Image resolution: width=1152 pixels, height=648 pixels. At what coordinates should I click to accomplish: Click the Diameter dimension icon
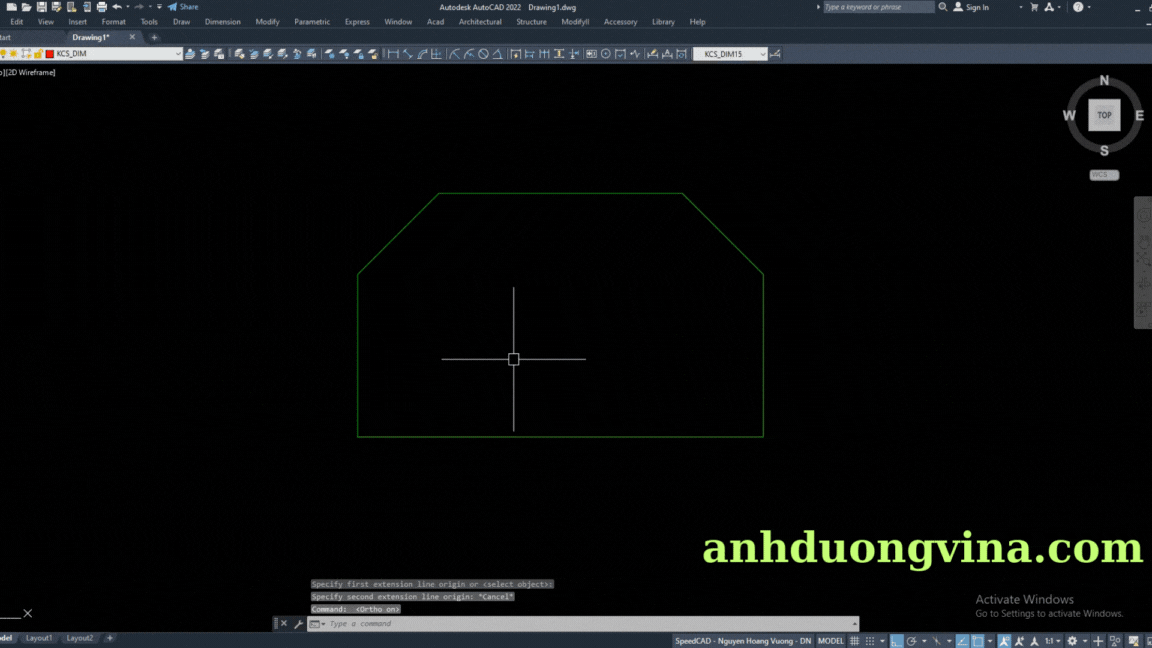pyautogui.click(x=483, y=54)
